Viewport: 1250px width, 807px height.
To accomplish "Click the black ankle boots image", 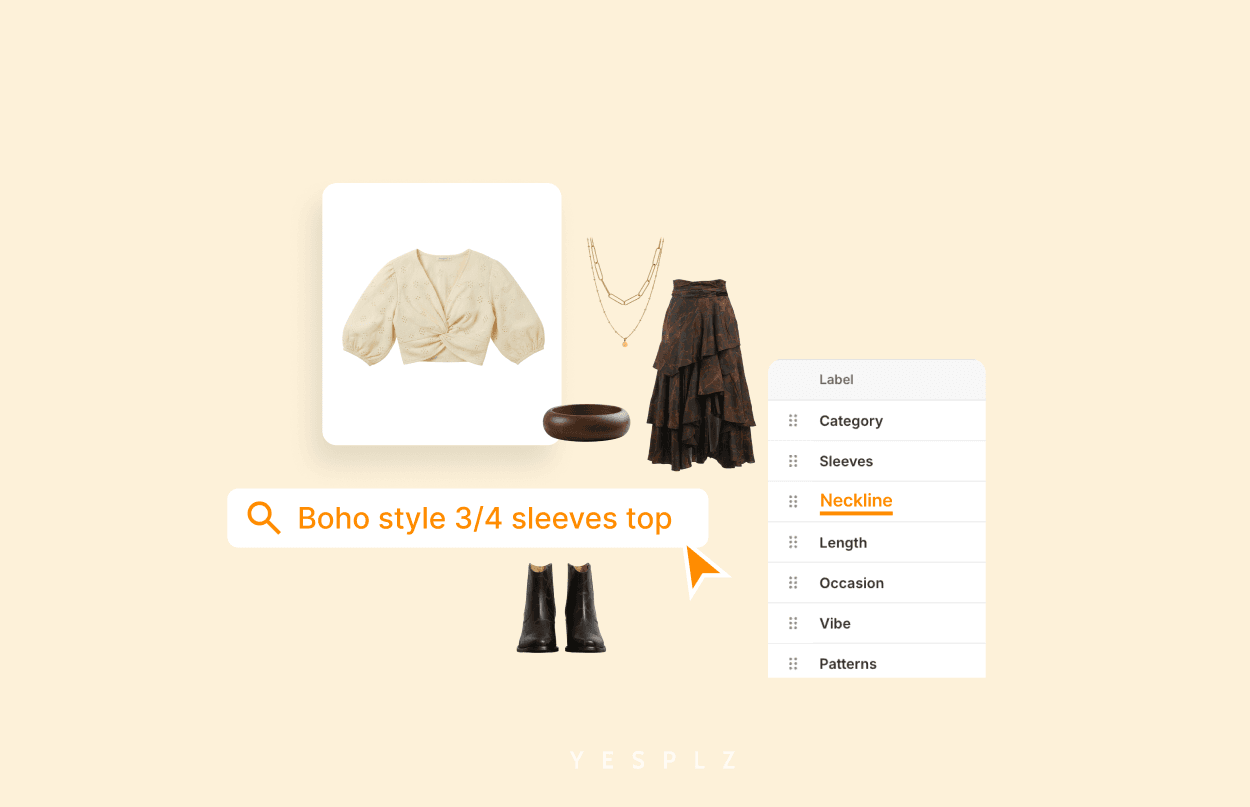I will point(562,608).
